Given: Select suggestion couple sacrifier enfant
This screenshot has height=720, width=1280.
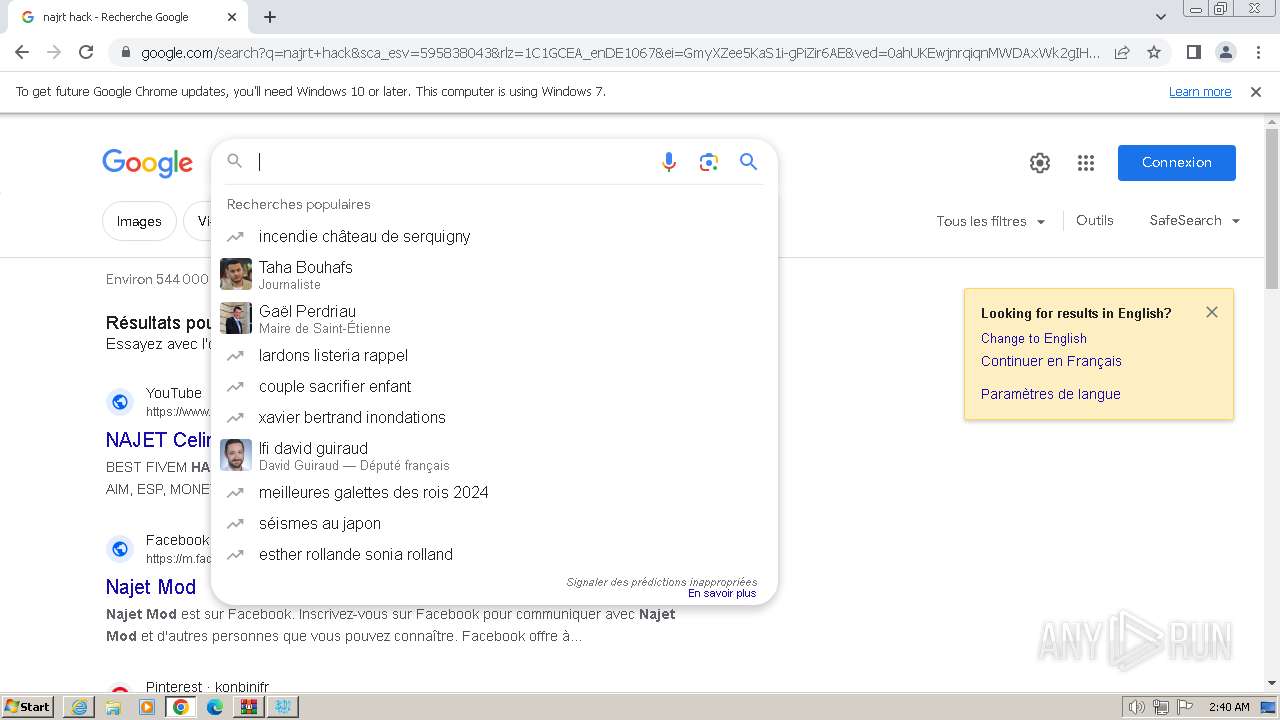Looking at the screenshot, I should click(x=494, y=386).
